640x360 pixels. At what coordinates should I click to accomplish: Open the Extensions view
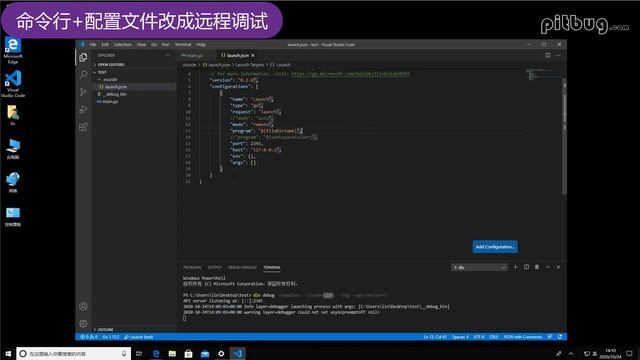click(83, 127)
